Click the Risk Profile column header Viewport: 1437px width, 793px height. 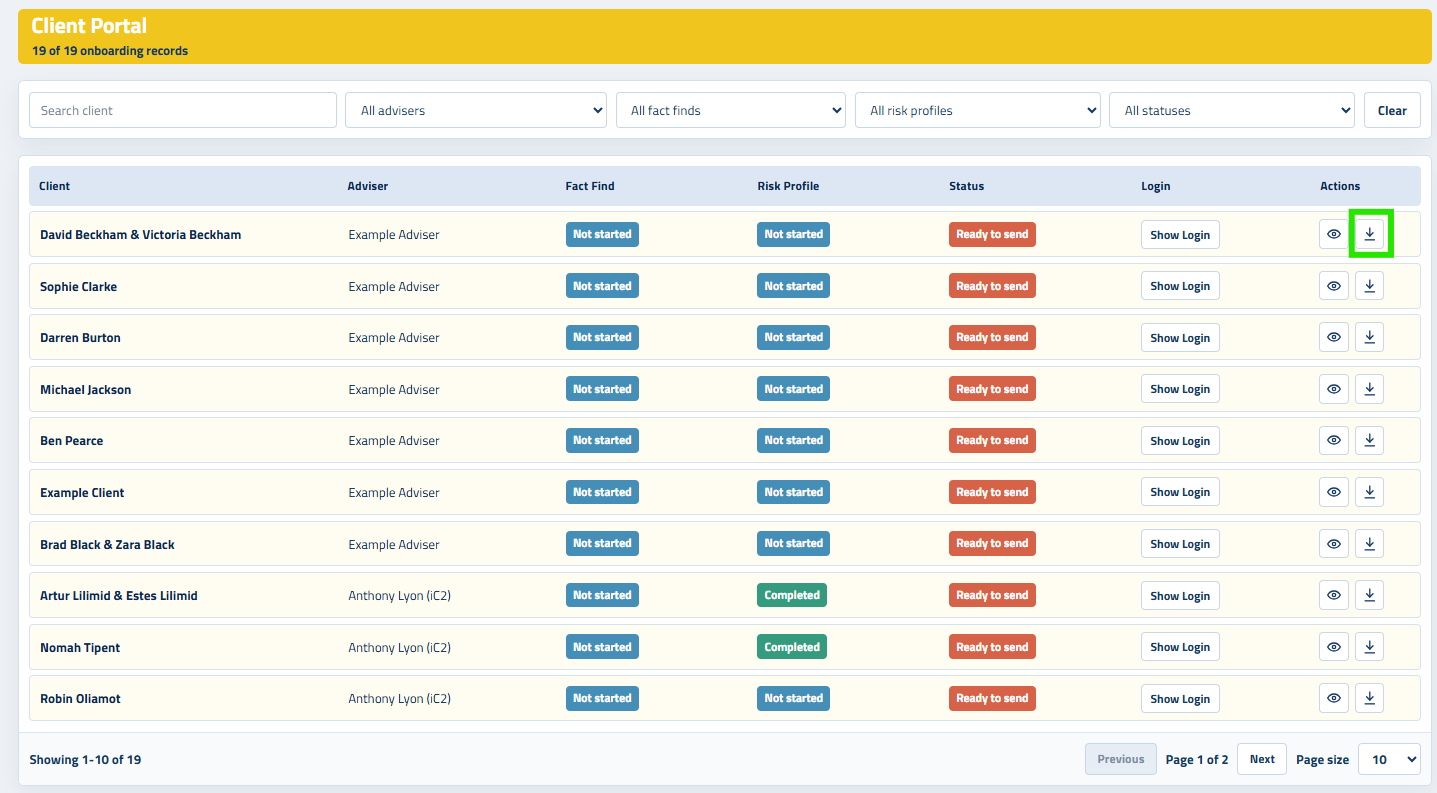790,186
